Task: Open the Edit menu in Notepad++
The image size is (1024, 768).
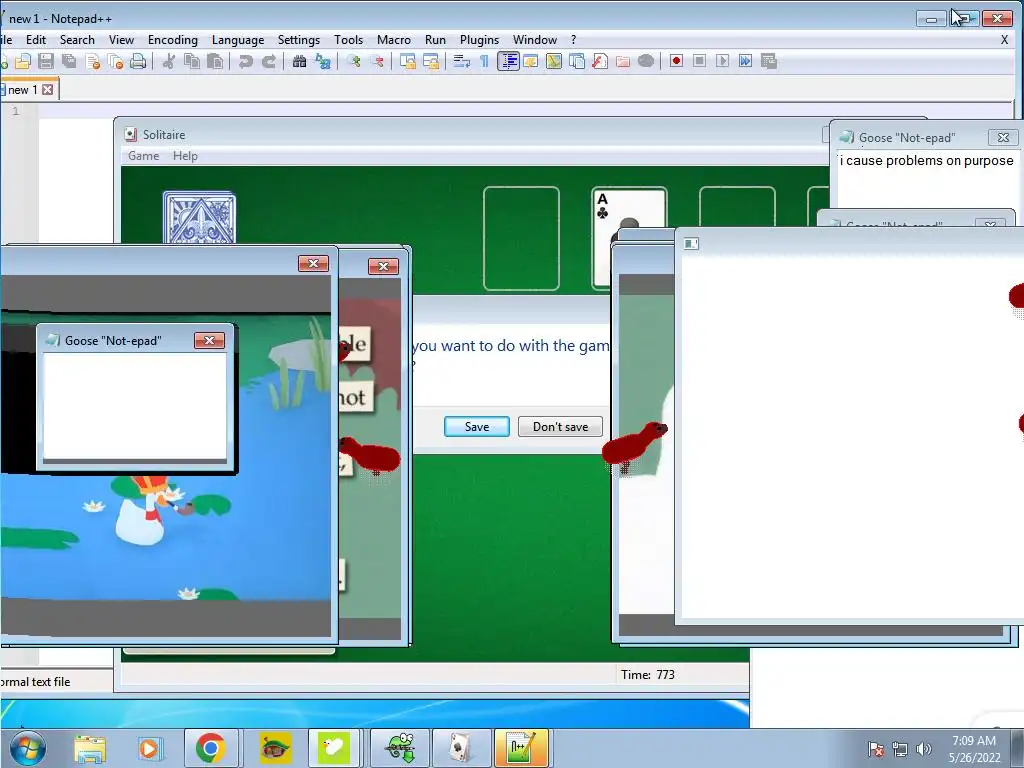Action: click(x=36, y=40)
